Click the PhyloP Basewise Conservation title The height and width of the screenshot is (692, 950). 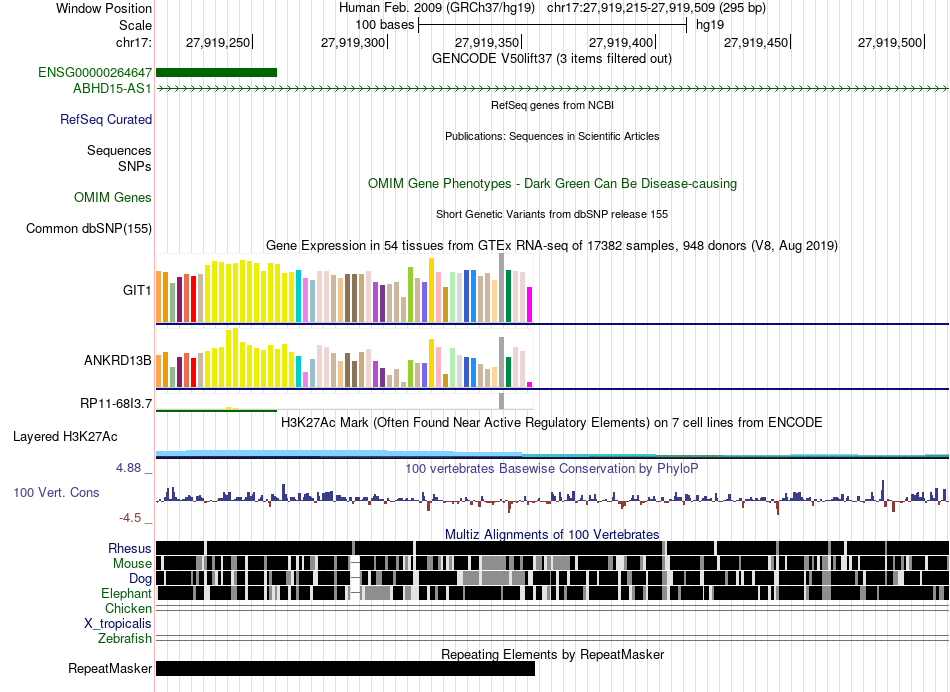coord(552,468)
